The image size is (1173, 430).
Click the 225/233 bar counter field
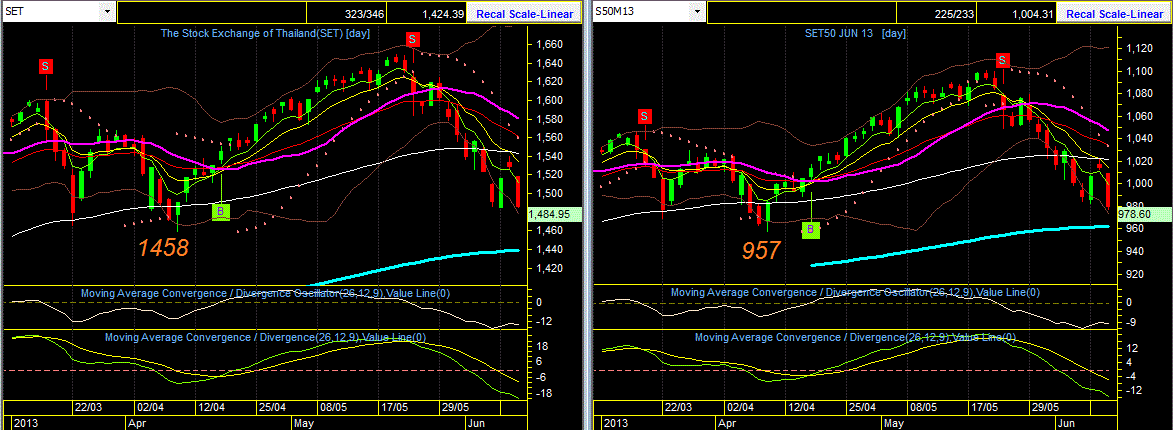(937, 13)
